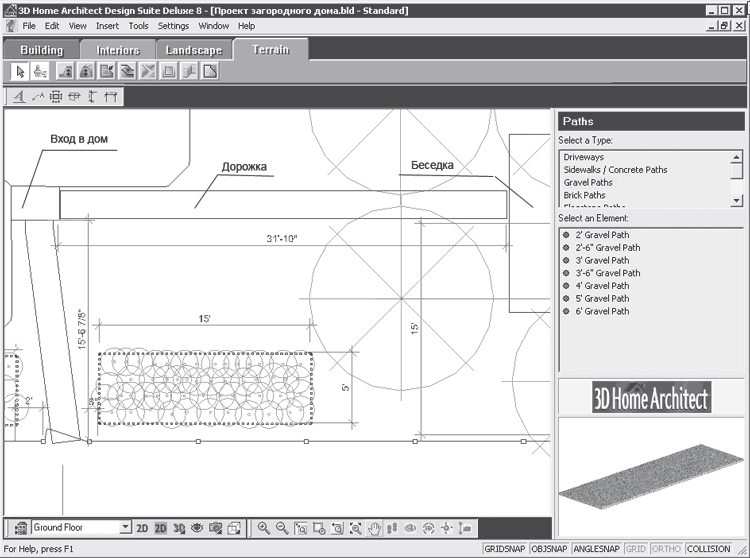The image size is (750, 558).
Task: Open the Building tab
Action: coord(42,50)
